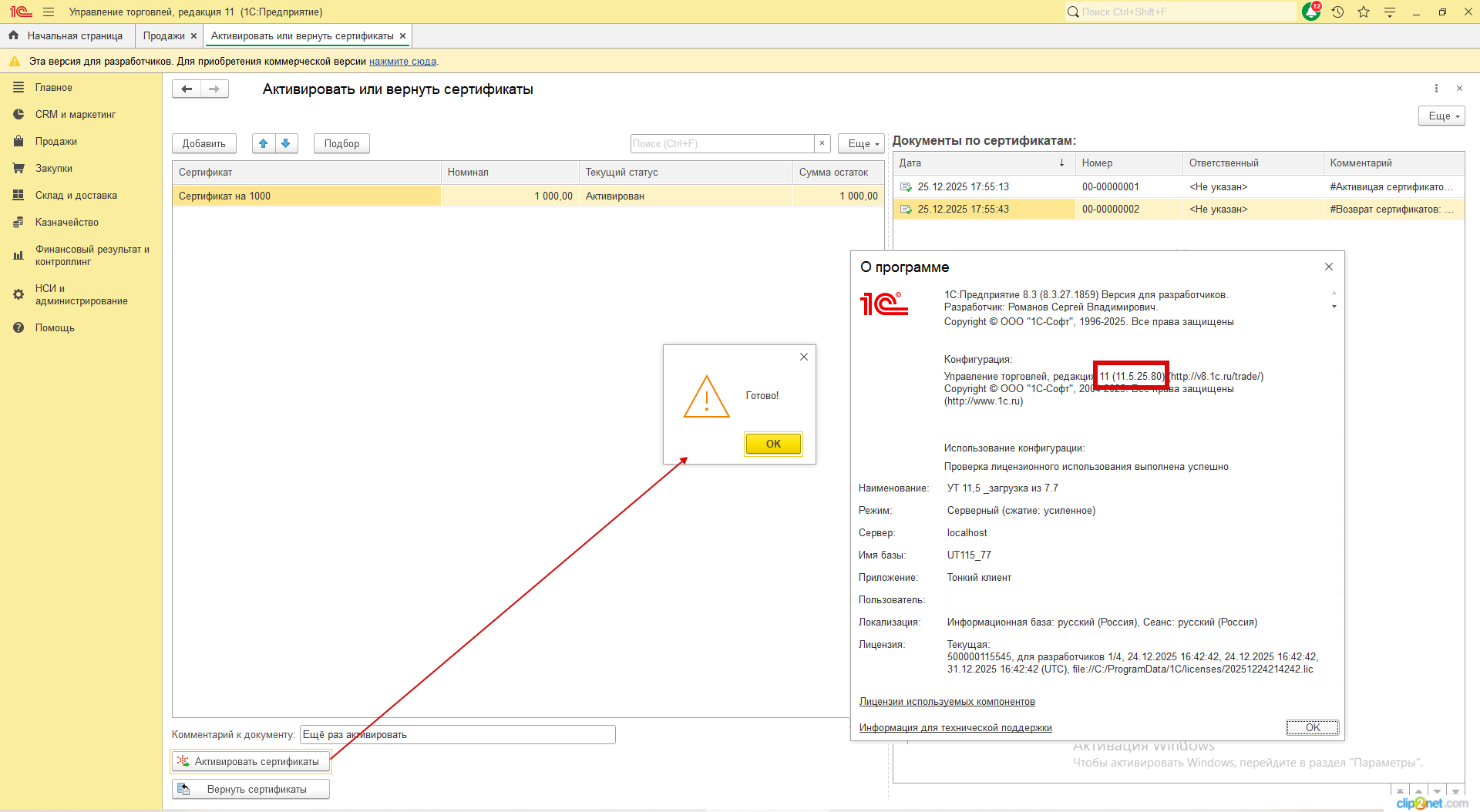Click the Комментарий column header

(x=1394, y=163)
